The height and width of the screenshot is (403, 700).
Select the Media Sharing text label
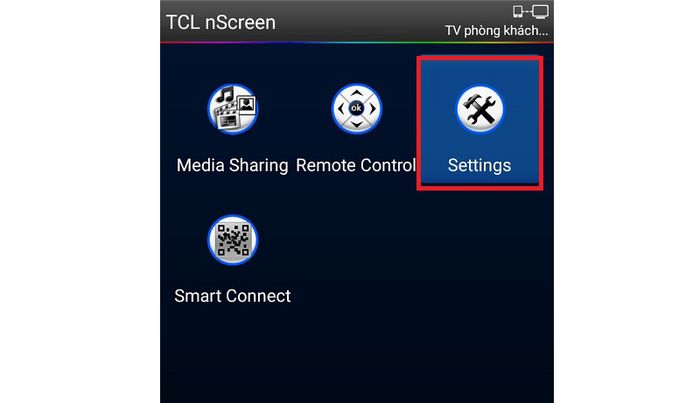tap(232, 166)
